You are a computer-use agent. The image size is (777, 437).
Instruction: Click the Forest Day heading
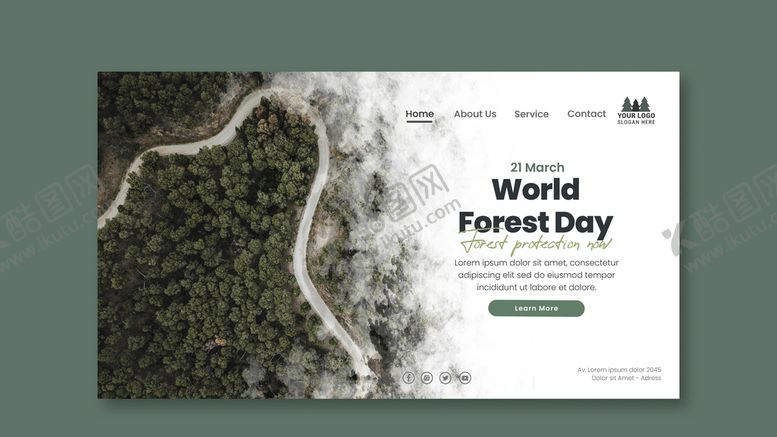536,223
